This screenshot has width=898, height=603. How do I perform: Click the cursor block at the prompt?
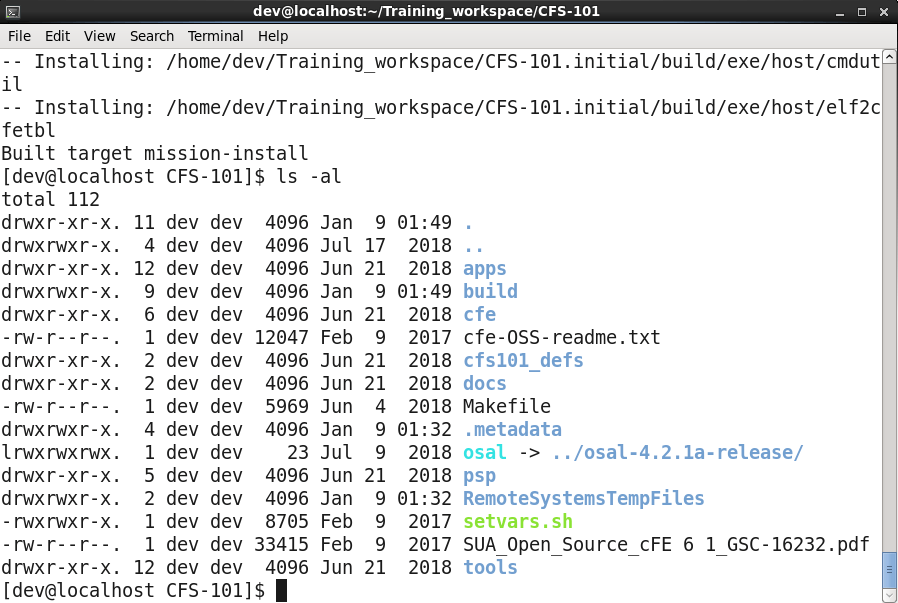click(281, 590)
